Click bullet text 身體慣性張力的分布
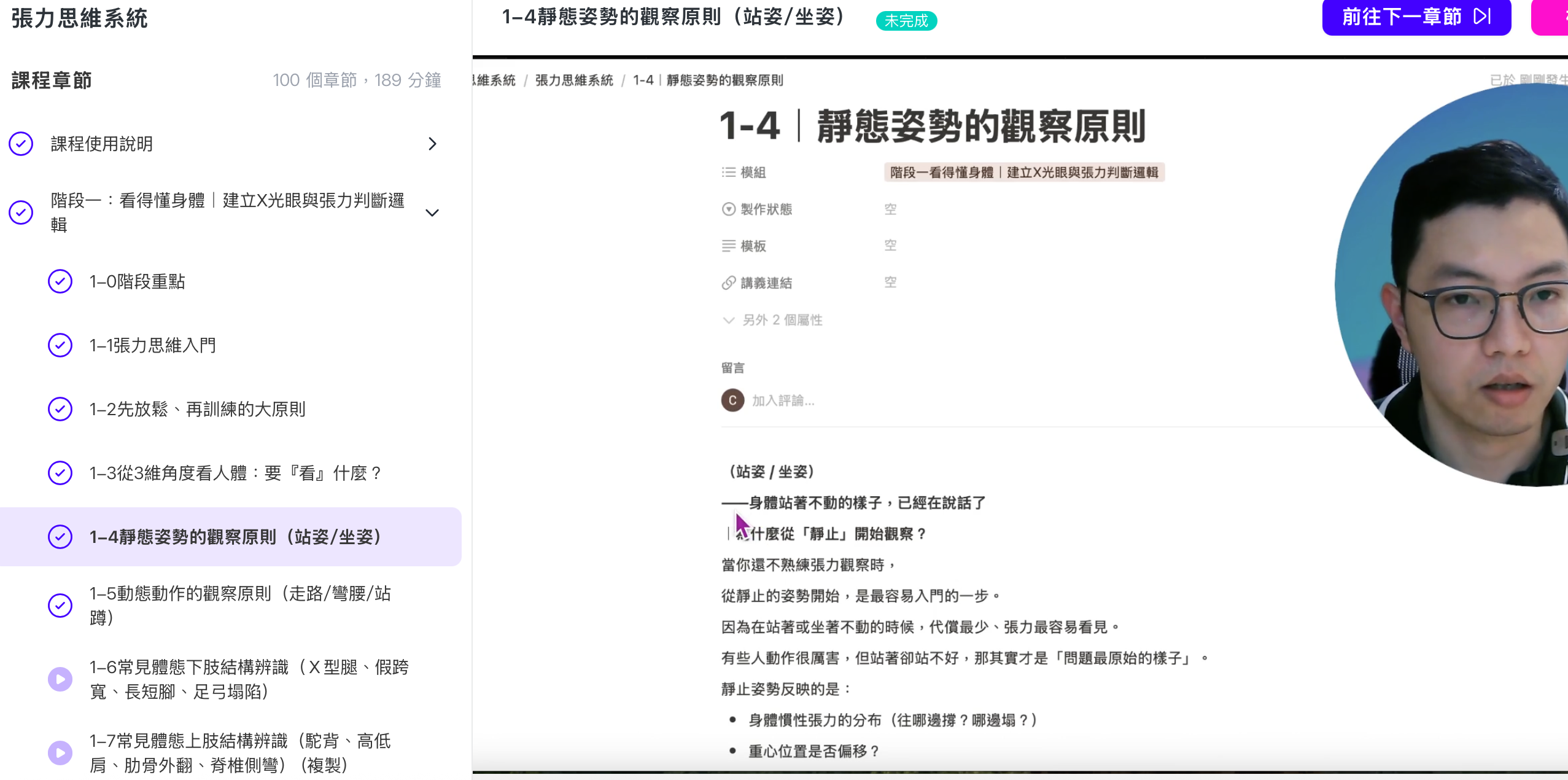 point(893,720)
